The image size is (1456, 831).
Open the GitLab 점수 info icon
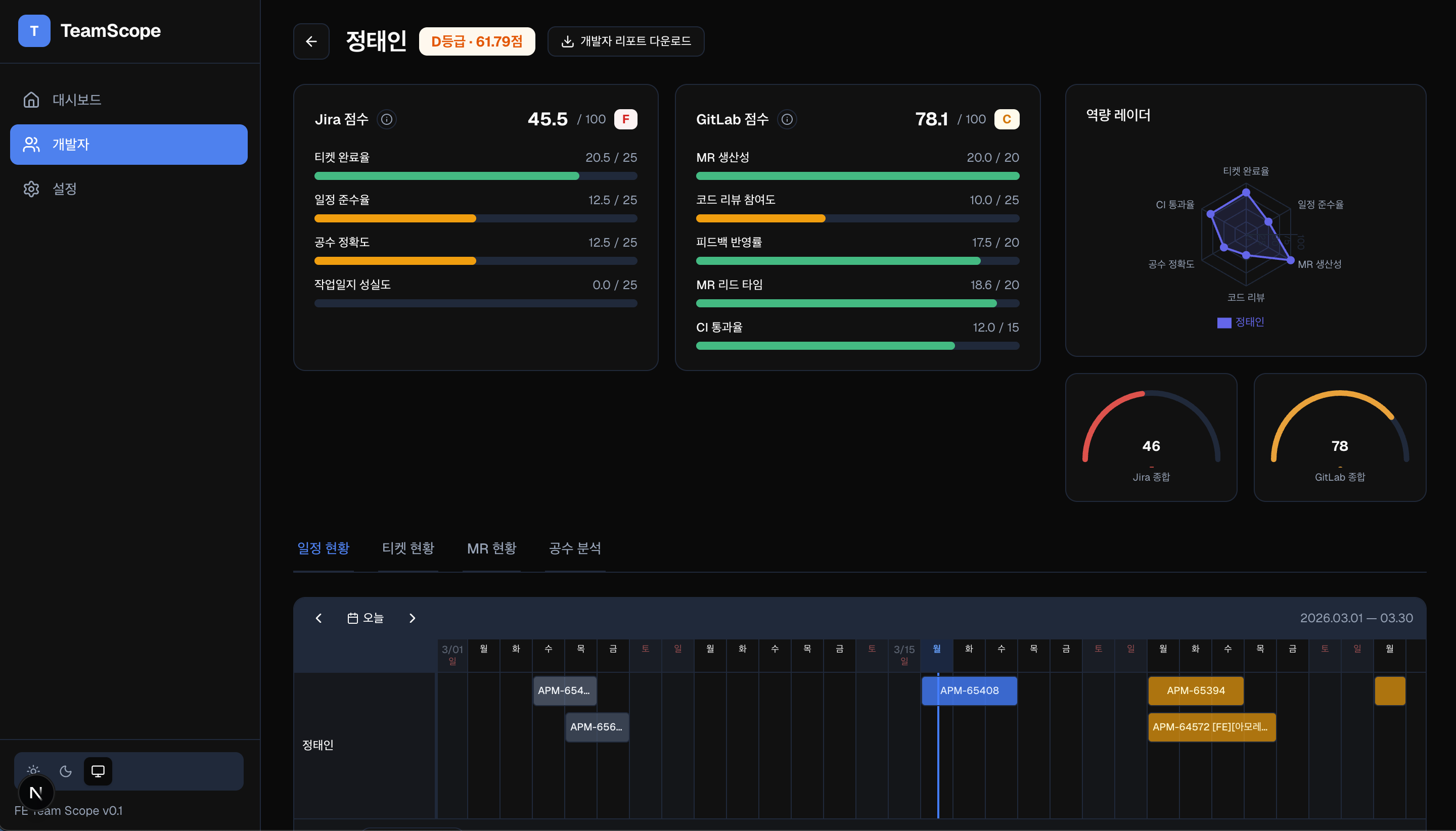coord(787,119)
